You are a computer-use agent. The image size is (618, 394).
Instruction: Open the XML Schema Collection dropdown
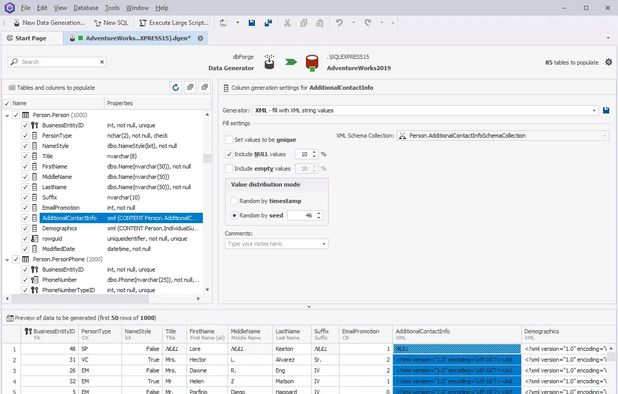604,136
